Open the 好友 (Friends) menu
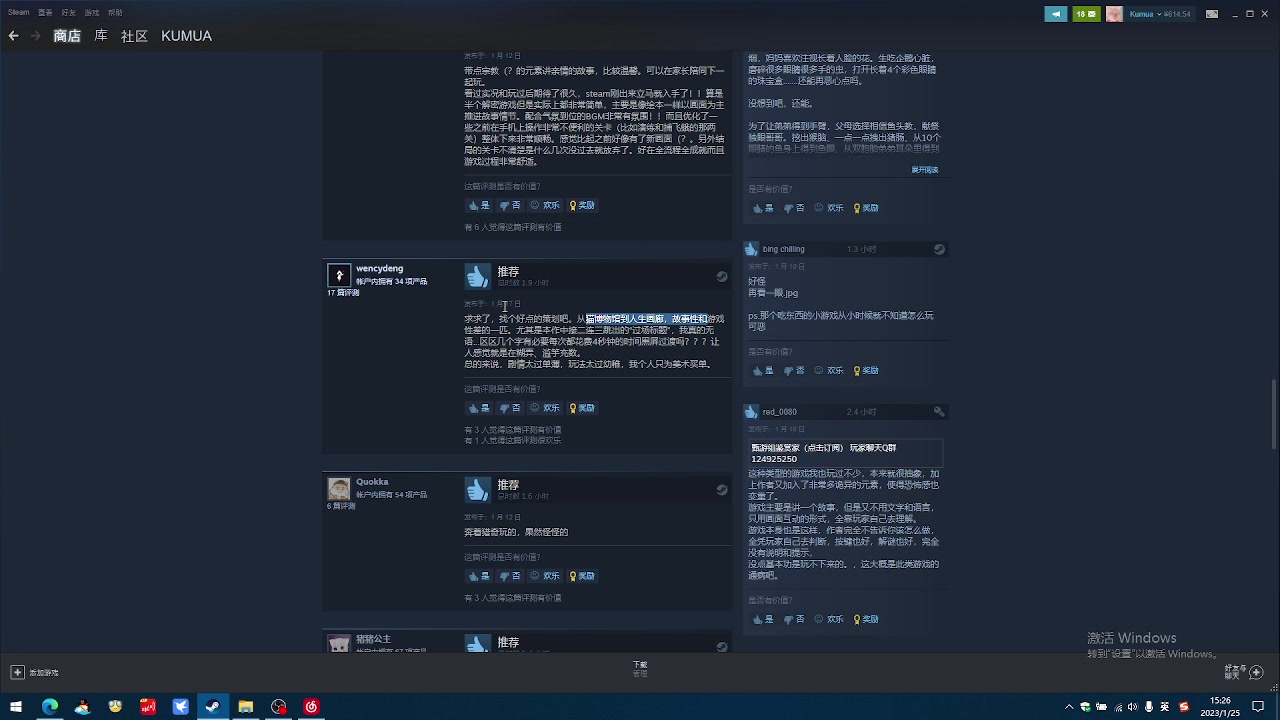The width and height of the screenshot is (1280, 720). click(x=68, y=13)
